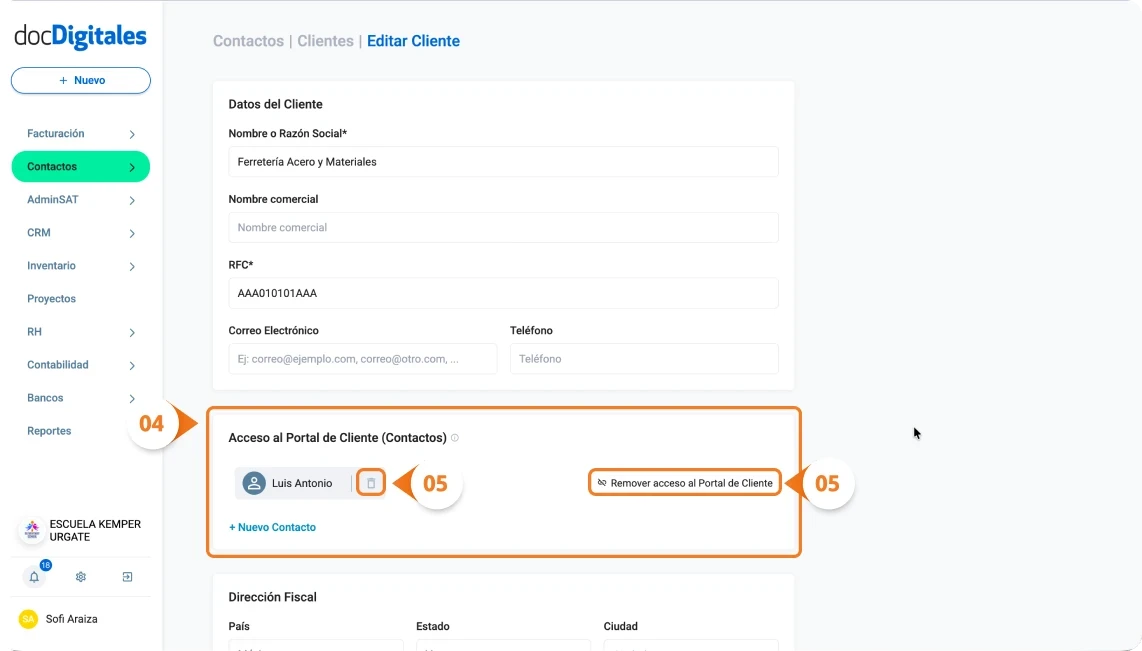Click the settings gear icon

pos(80,577)
